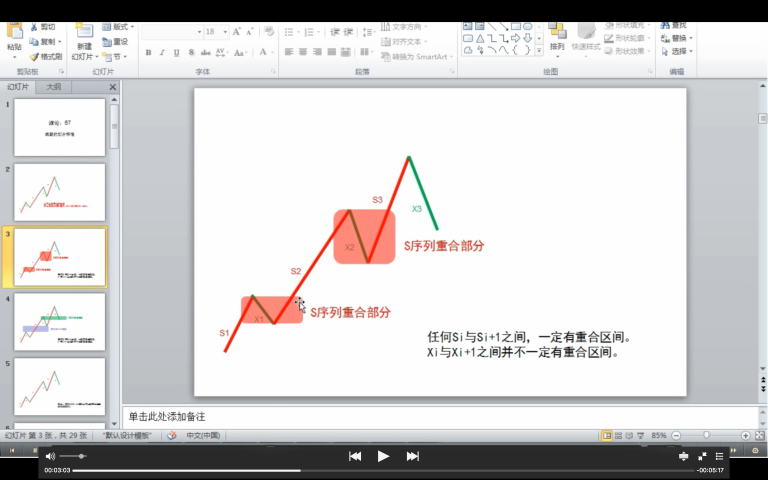Image resolution: width=768 pixels, height=480 pixels.
Task: Select slide 4 thumbnail in the panel
Action: pyautogui.click(x=59, y=321)
